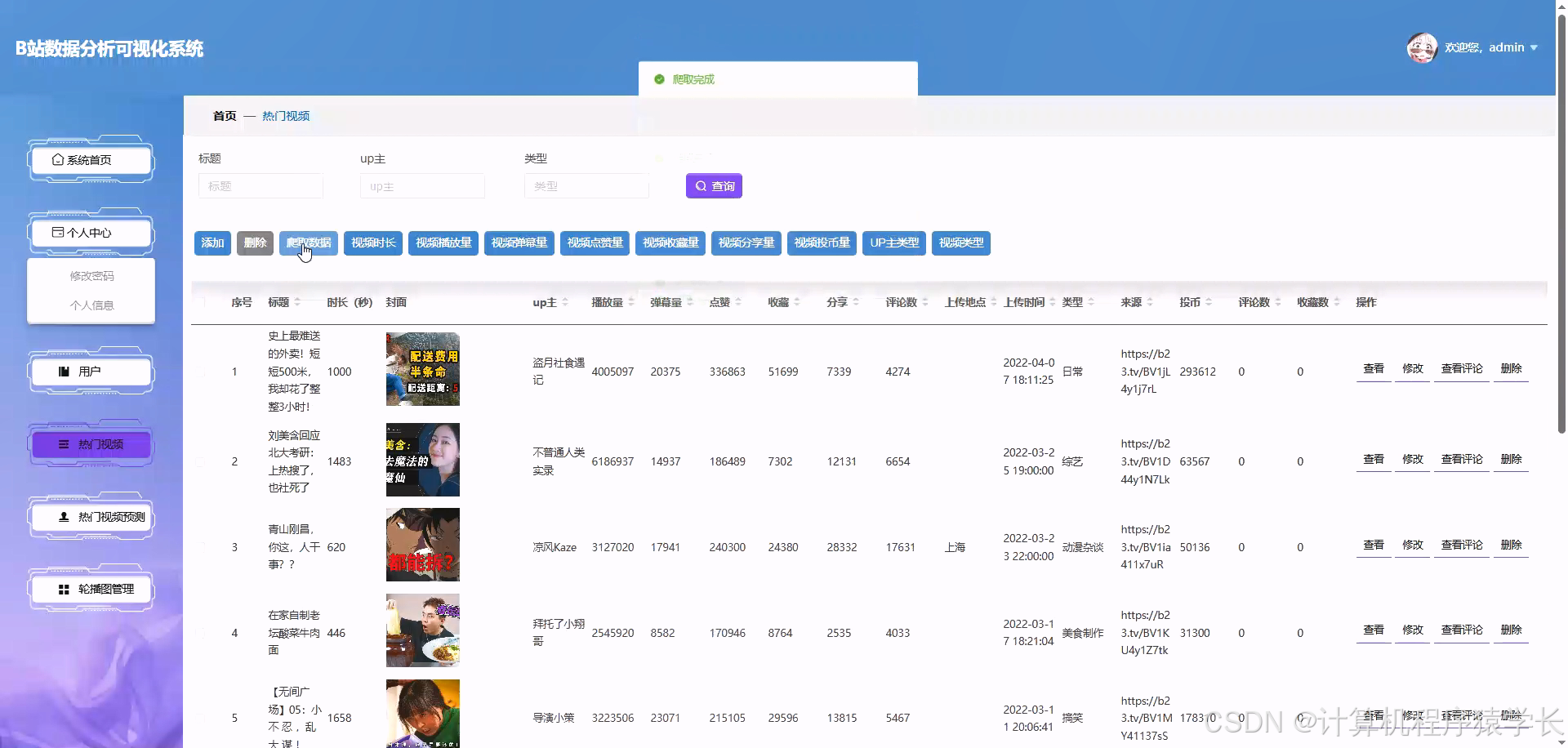Screen dimensions: 1568x748
Task: Check the checkbox for row 4
Action: pos(201,633)
